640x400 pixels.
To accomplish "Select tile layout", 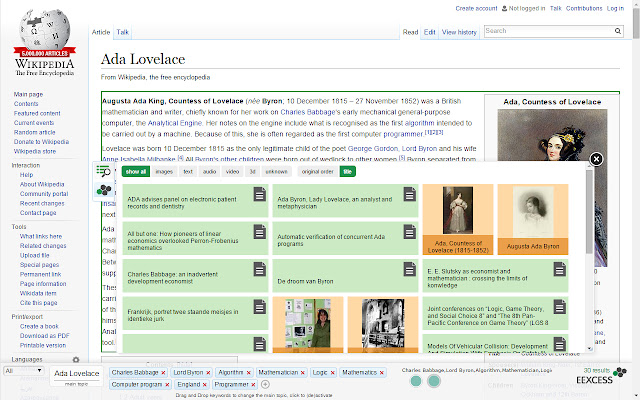I will click(348, 171).
